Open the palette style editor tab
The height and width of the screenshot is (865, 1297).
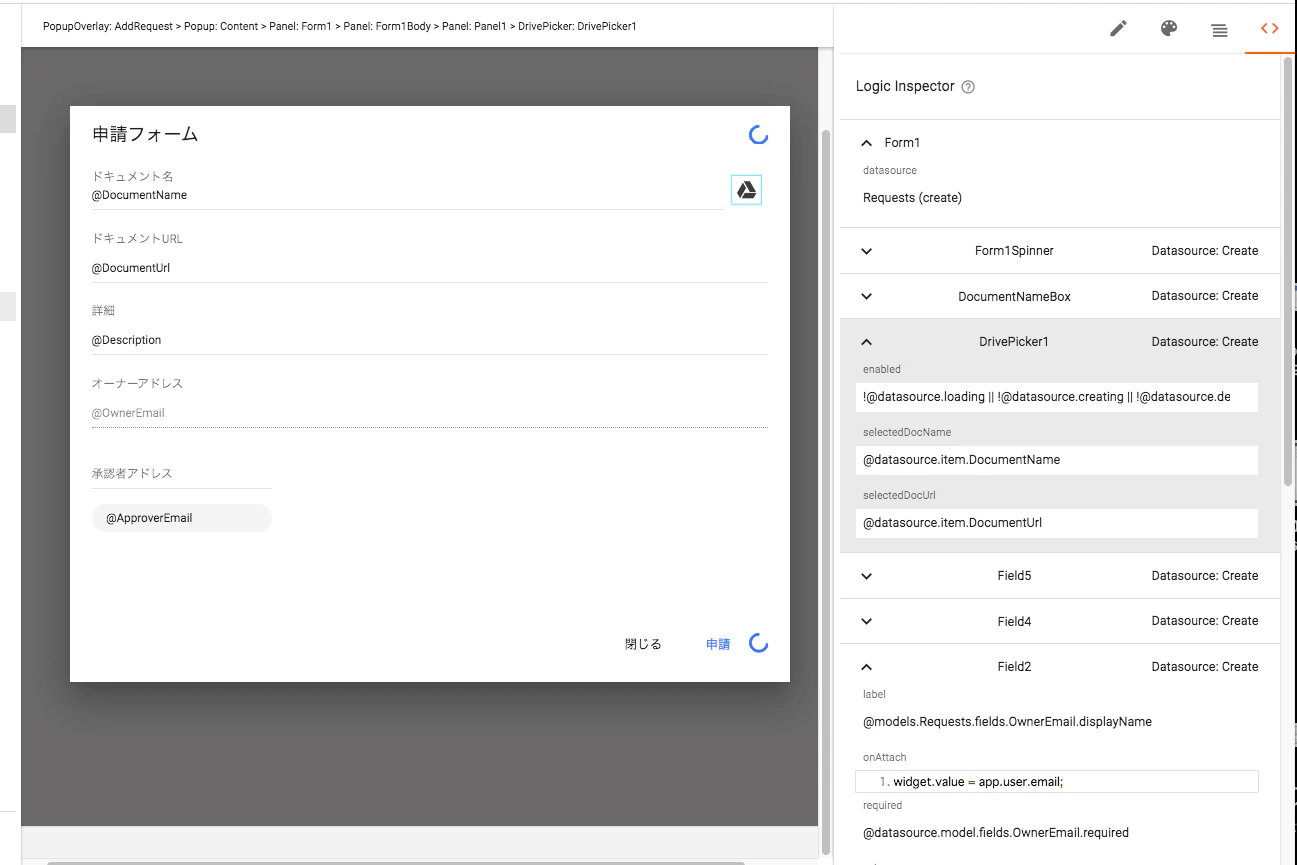[x=1169, y=29]
